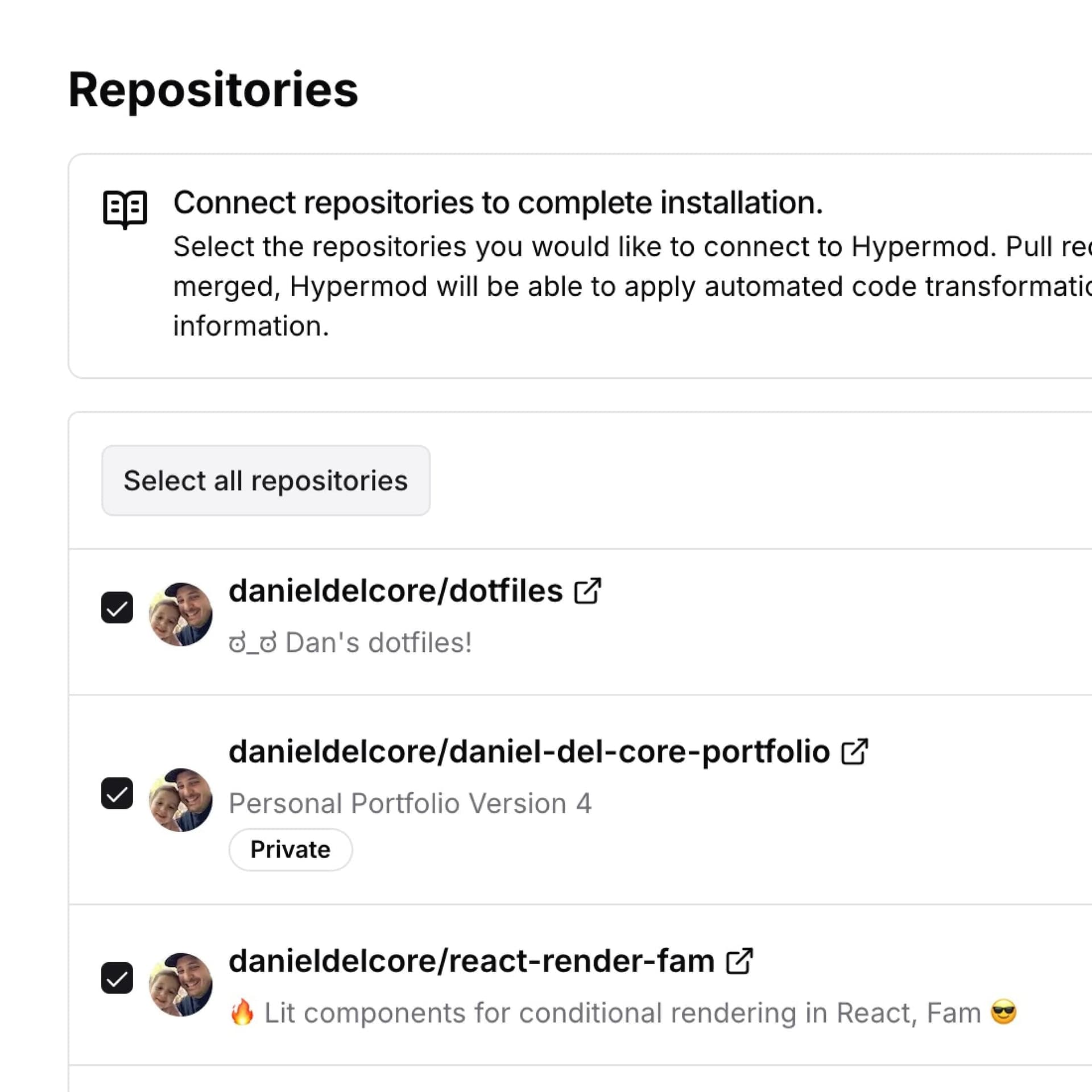This screenshot has height=1092, width=1092.
Task: Select the danieldelcore/react-render-fam repository title
Action: pos(471,961)
